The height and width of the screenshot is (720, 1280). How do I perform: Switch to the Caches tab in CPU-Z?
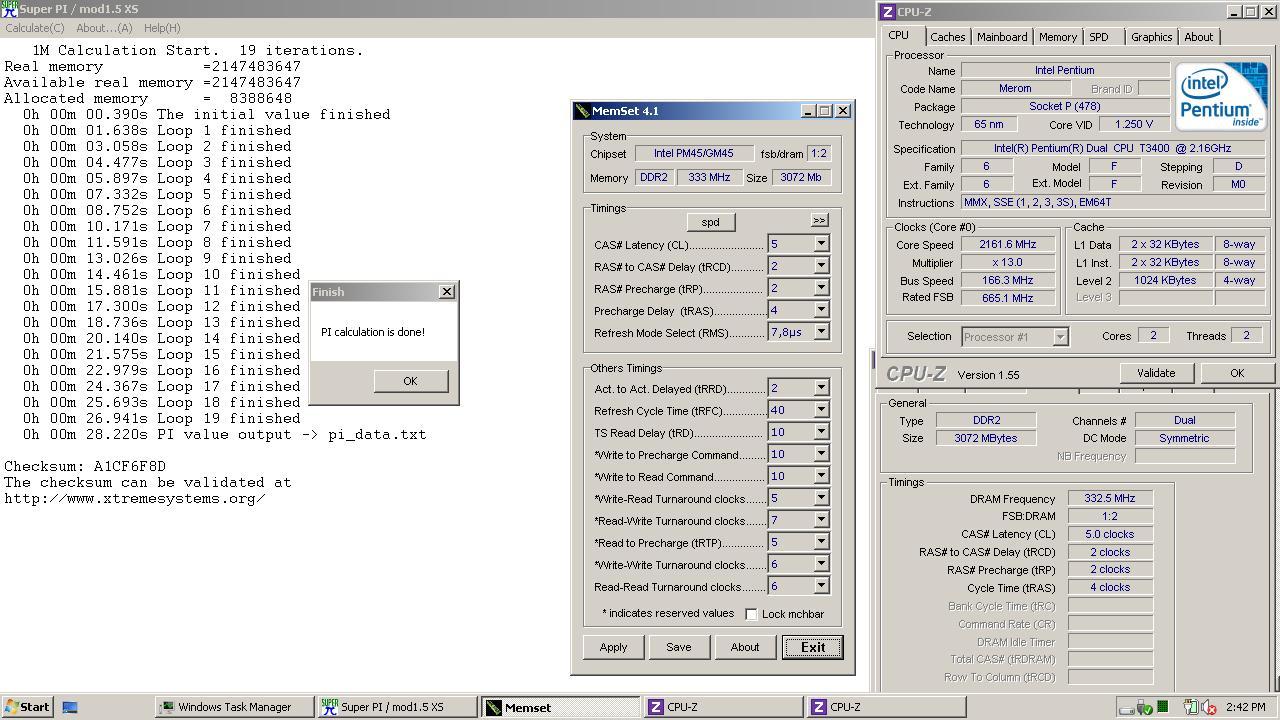click(947, 37)
